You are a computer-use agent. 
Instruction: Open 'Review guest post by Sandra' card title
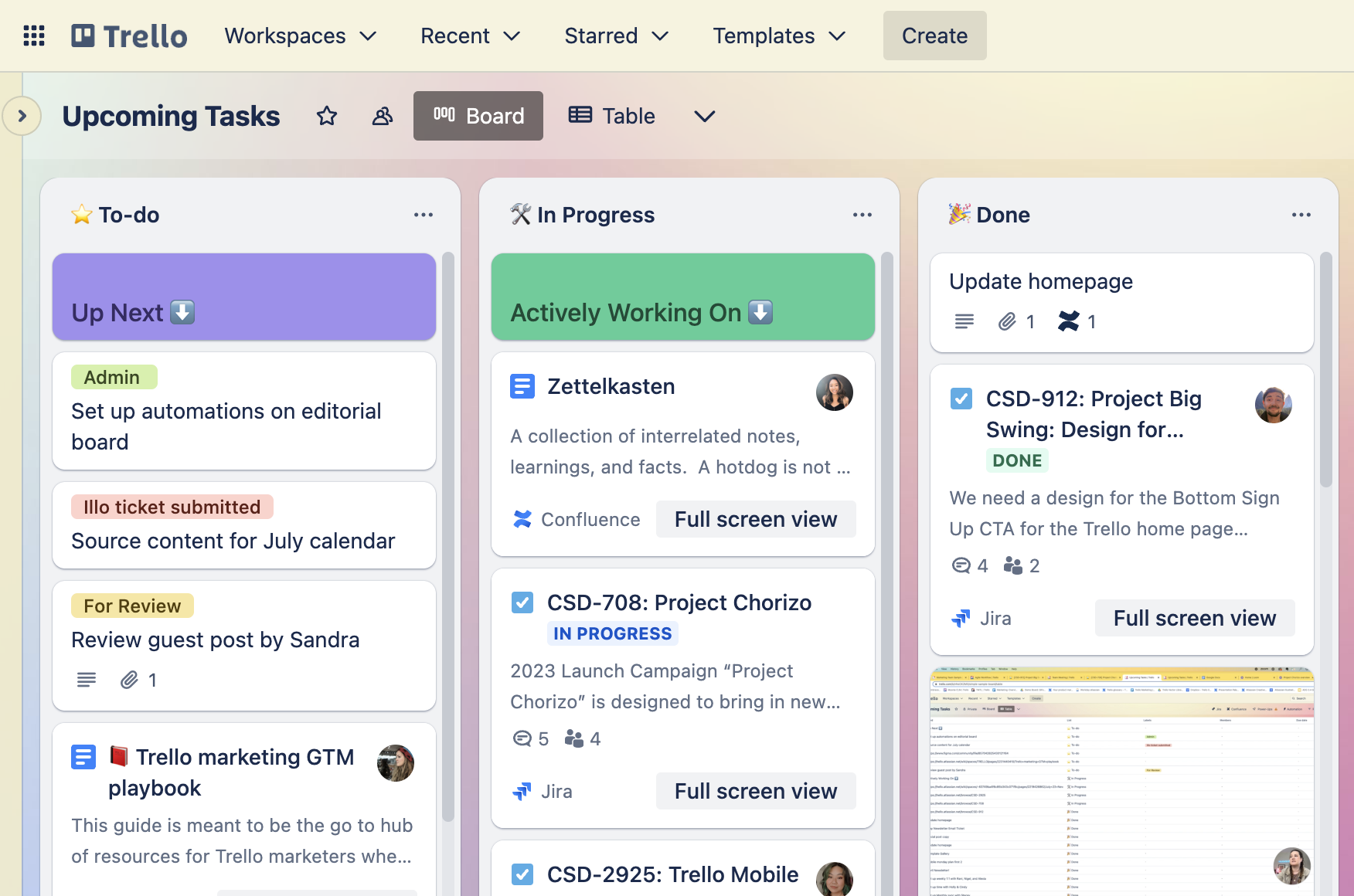point(216,640)
